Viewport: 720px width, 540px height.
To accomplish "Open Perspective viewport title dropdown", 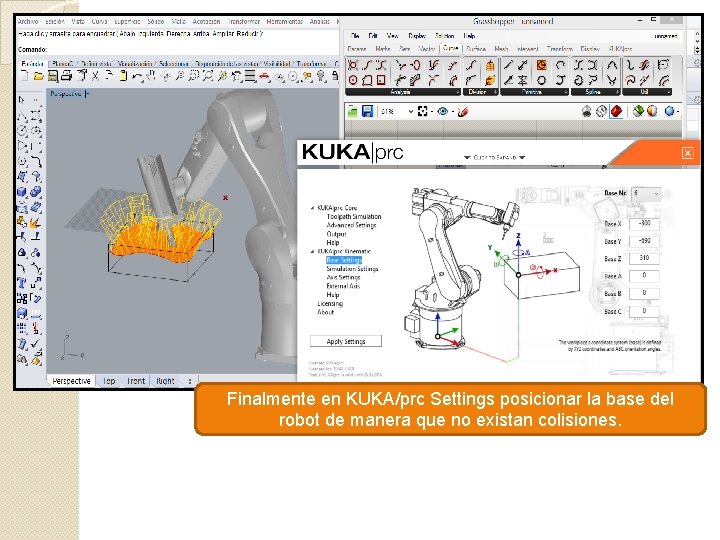I will [x=88, y=94].
